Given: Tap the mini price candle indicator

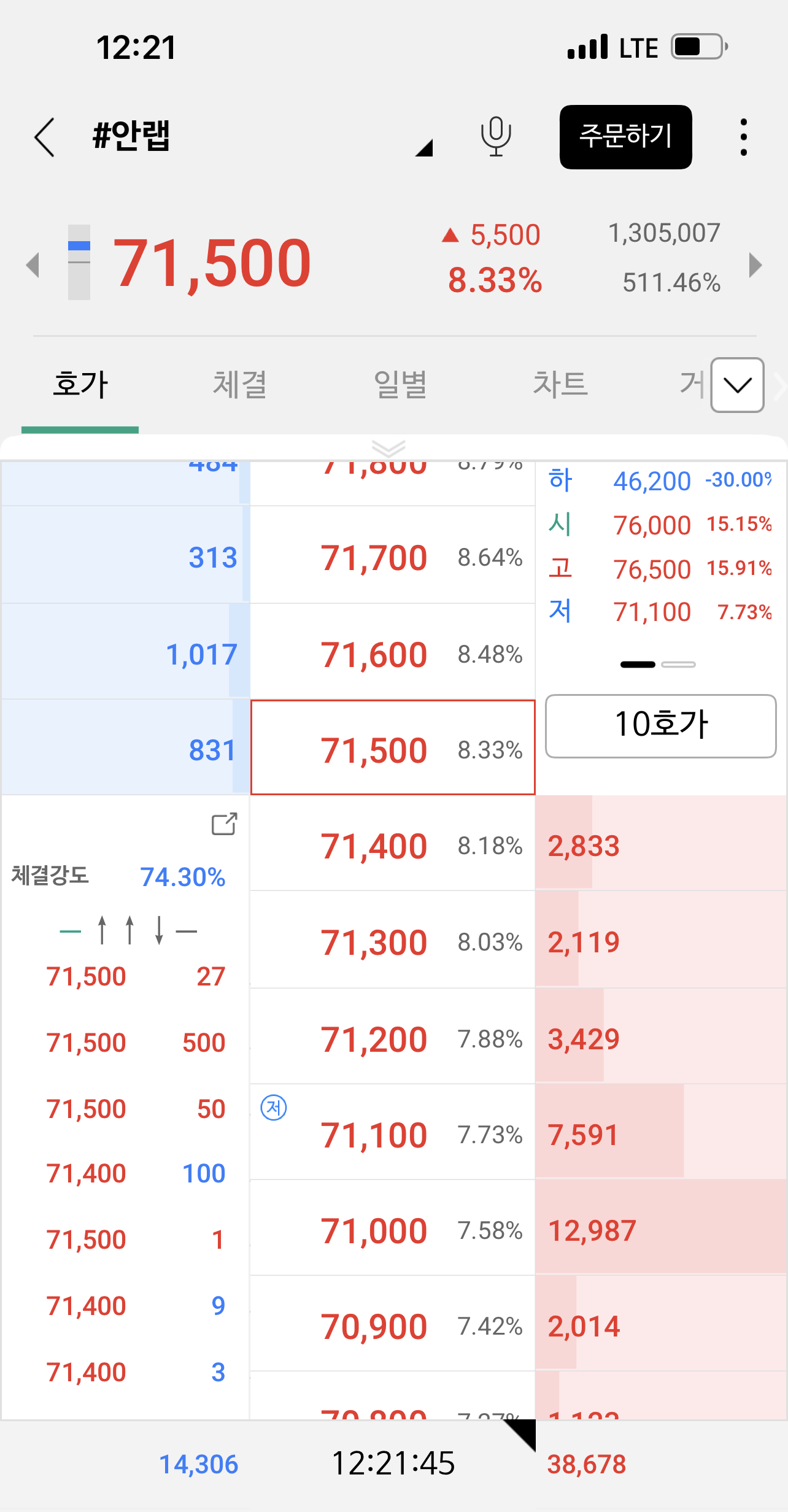Looking at the screenshot, I should (79, 262).
